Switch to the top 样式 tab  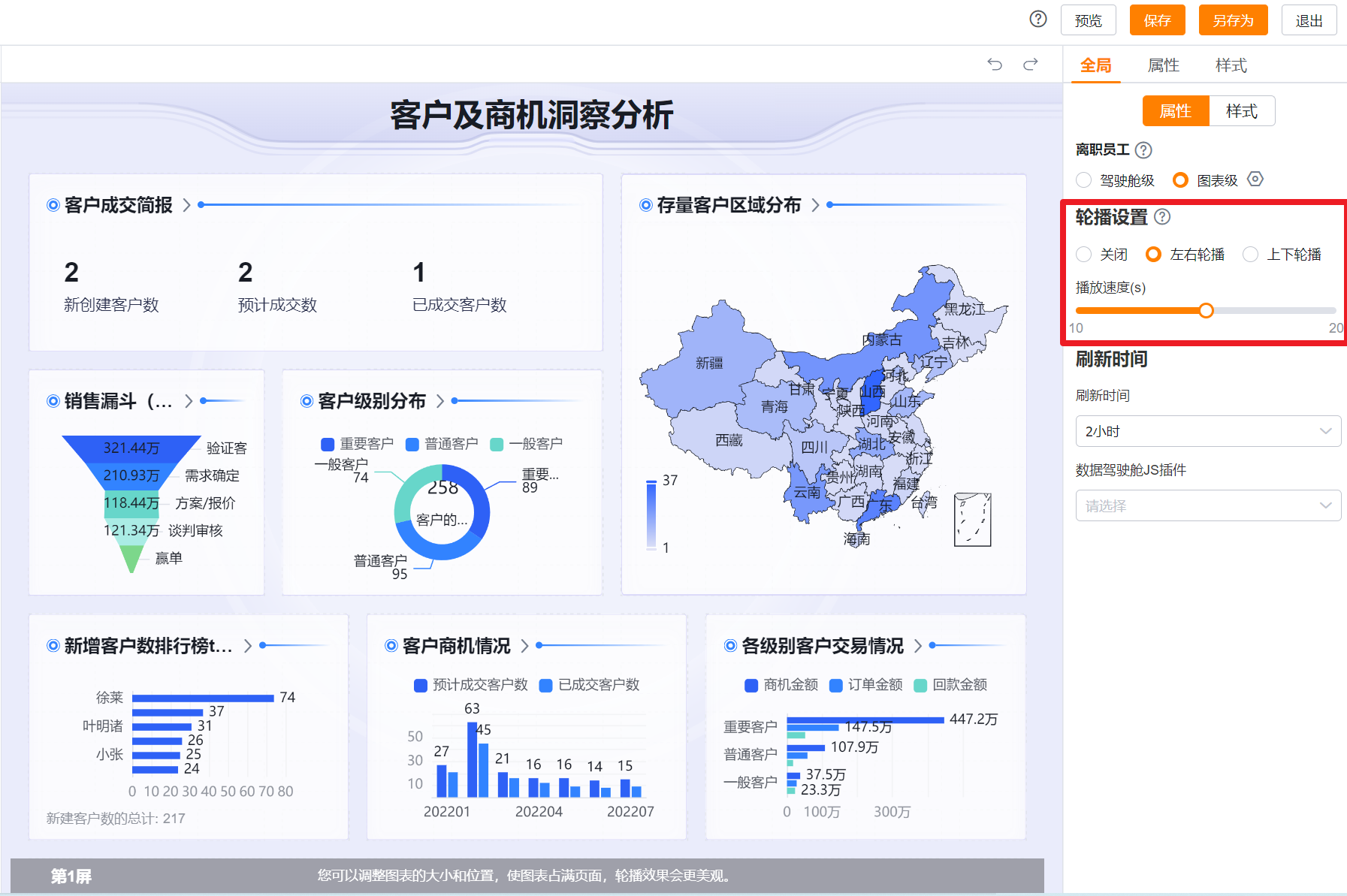[1231, 65]
